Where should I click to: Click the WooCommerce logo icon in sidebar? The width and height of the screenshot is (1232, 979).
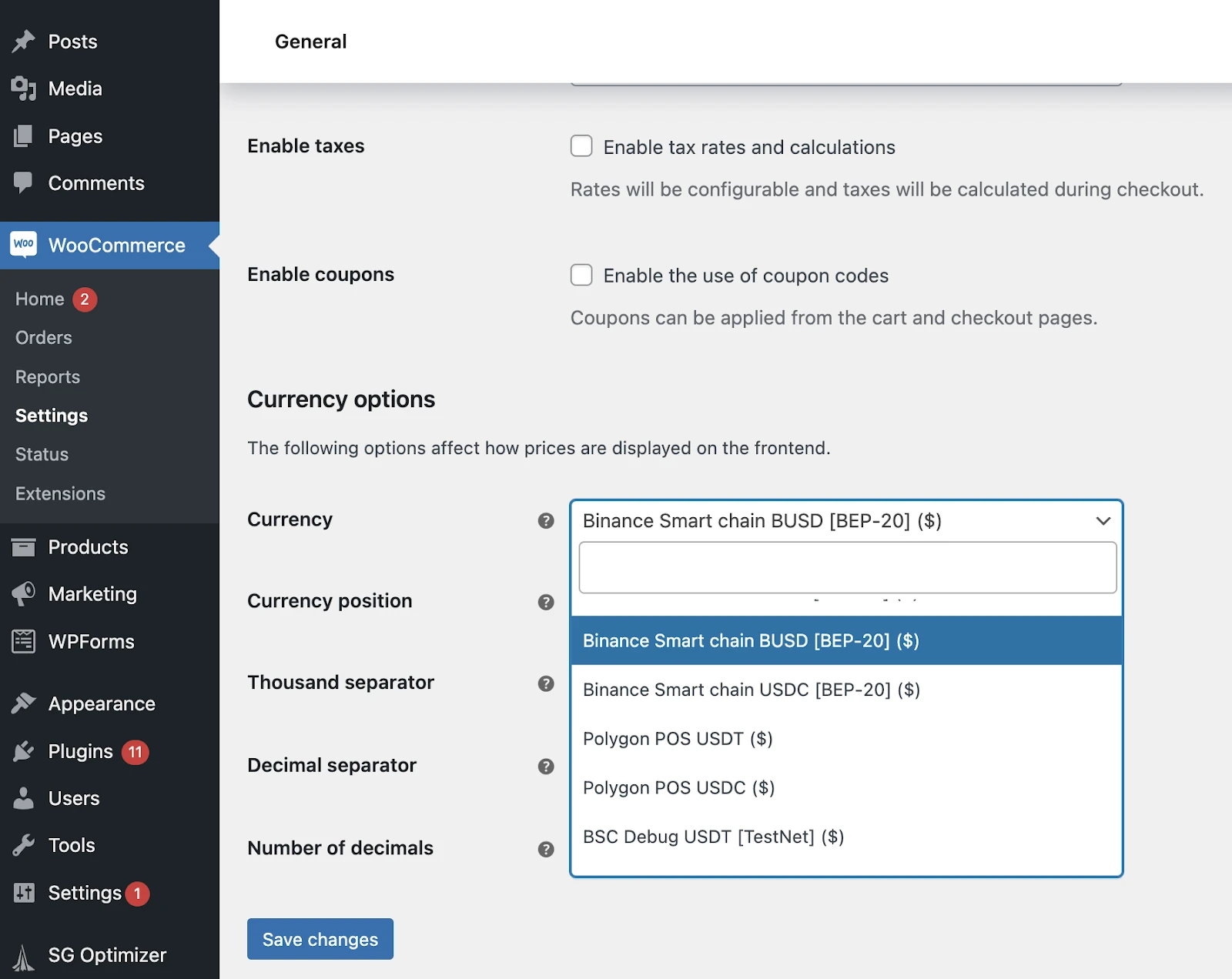pyautogui.click(x=24, y=245)
